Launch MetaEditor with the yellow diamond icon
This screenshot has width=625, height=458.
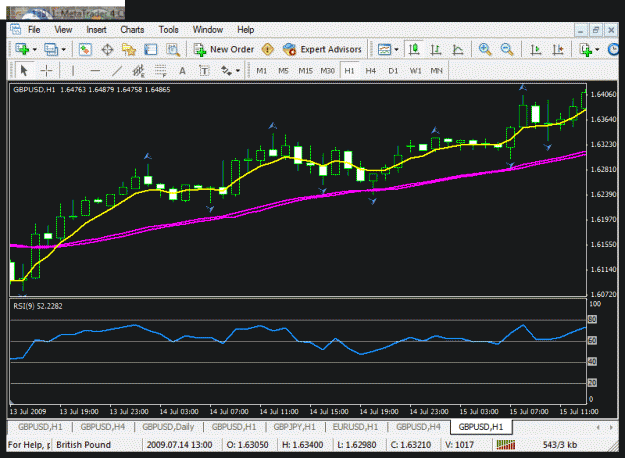[x=268, y=49]
